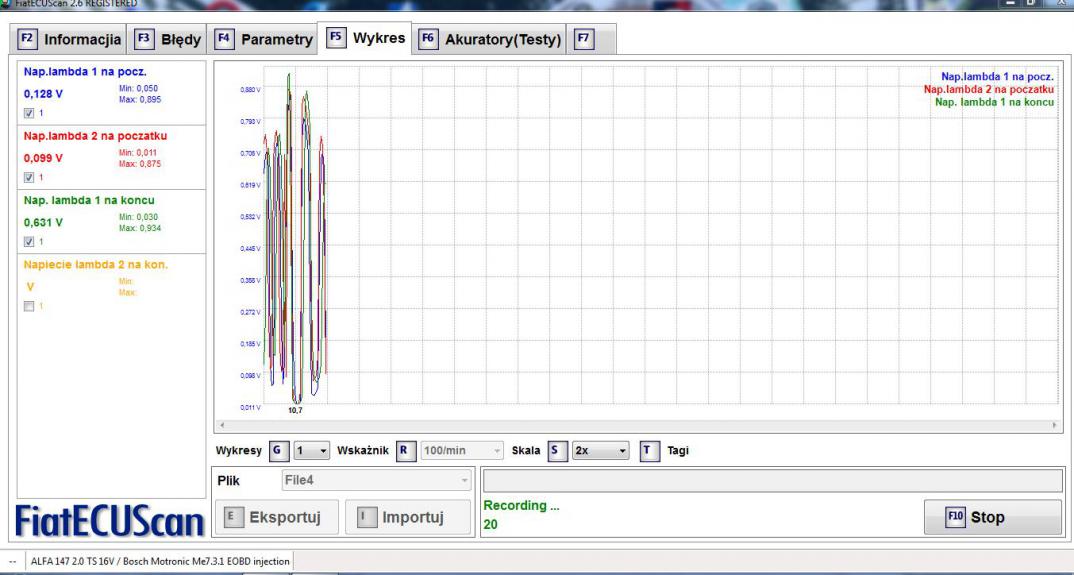Click the Importuj button
Image resolution: width=1074 pixels, height=575 pixels.
click(x=408, y=517)
